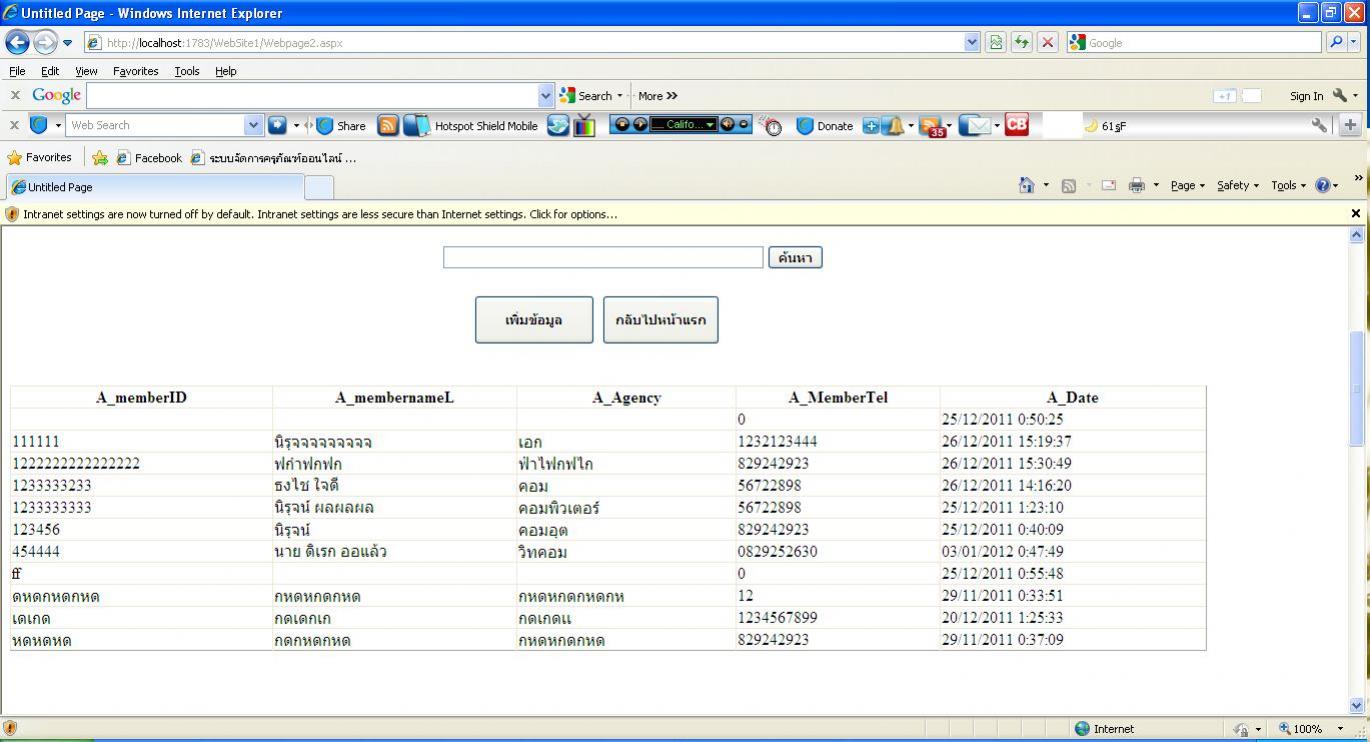
Task: Expand More options on Google toolbar
Action: pyautogui.click(x=657, y=96)
